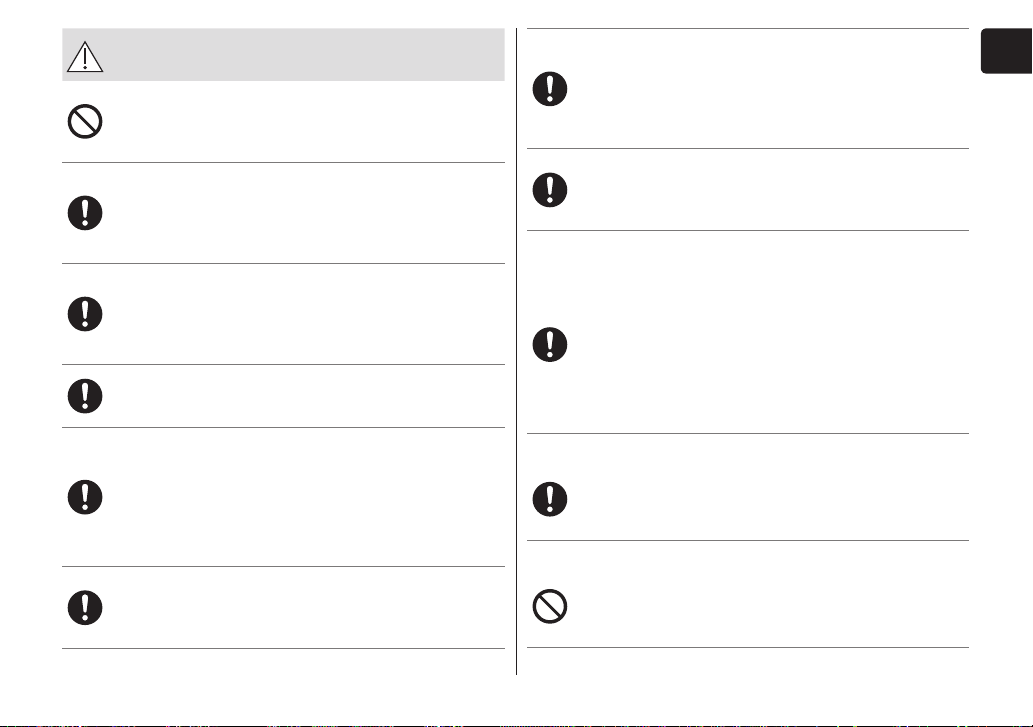
Task: Select second exclamation icon in left column
Action: pos(85,313)
